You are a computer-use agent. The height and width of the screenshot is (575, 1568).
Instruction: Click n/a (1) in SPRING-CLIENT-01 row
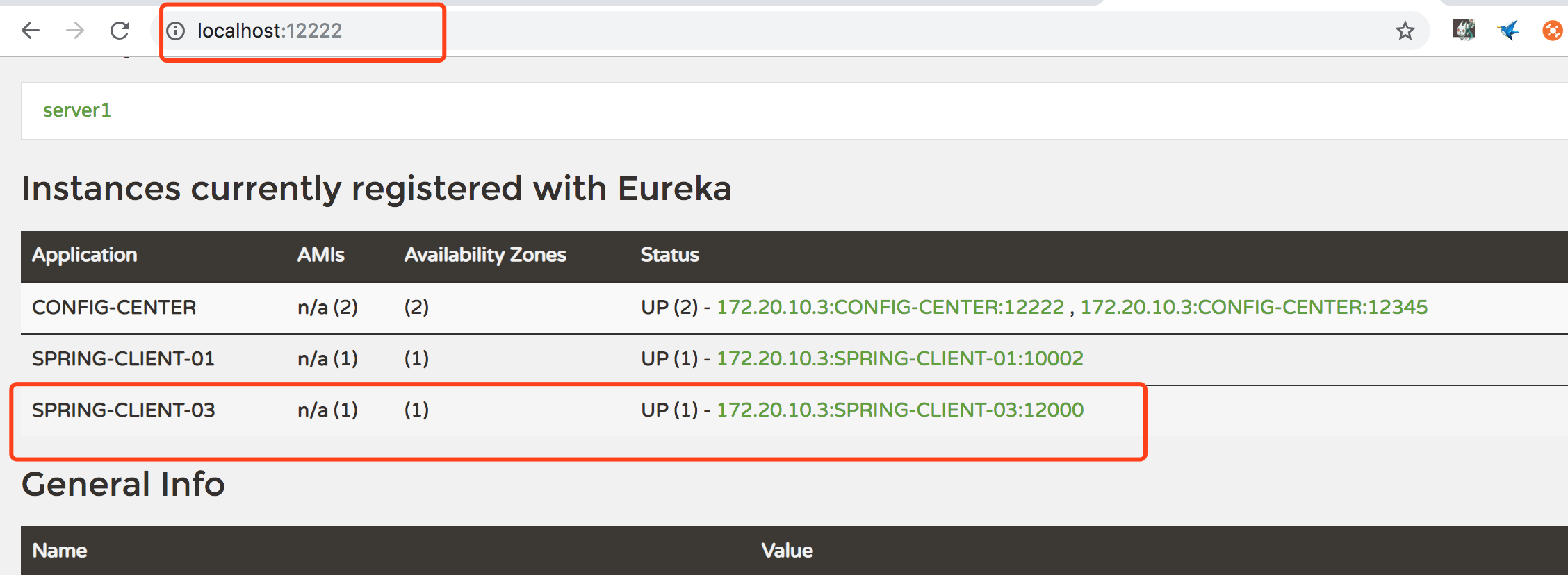point(328,358)
